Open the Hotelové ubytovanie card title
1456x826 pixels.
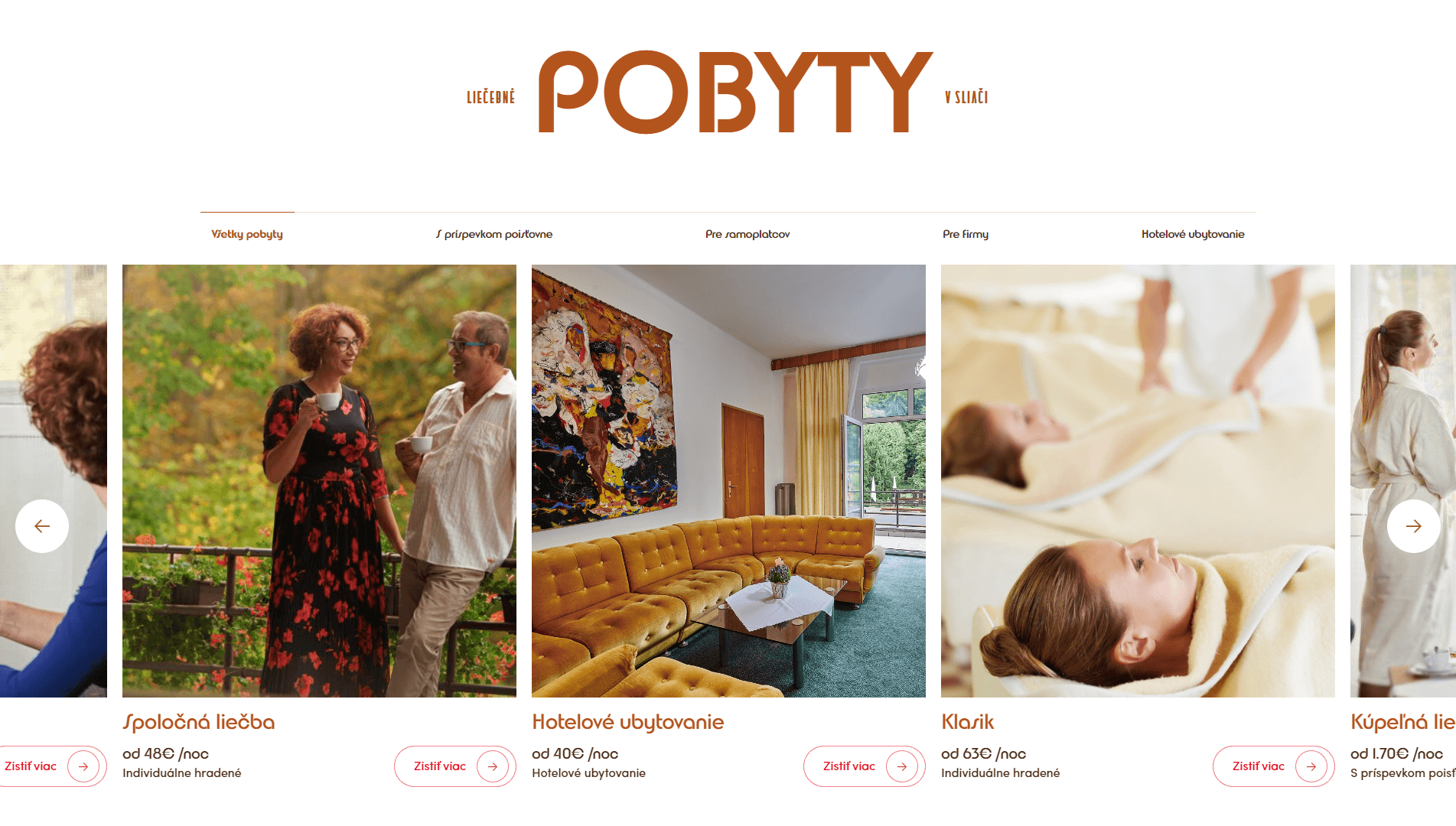628,722
